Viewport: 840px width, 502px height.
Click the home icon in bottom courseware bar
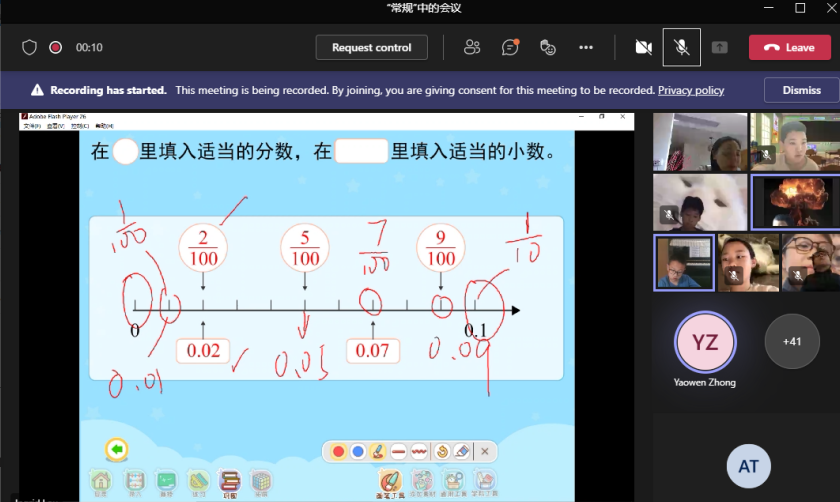(100, 481)
